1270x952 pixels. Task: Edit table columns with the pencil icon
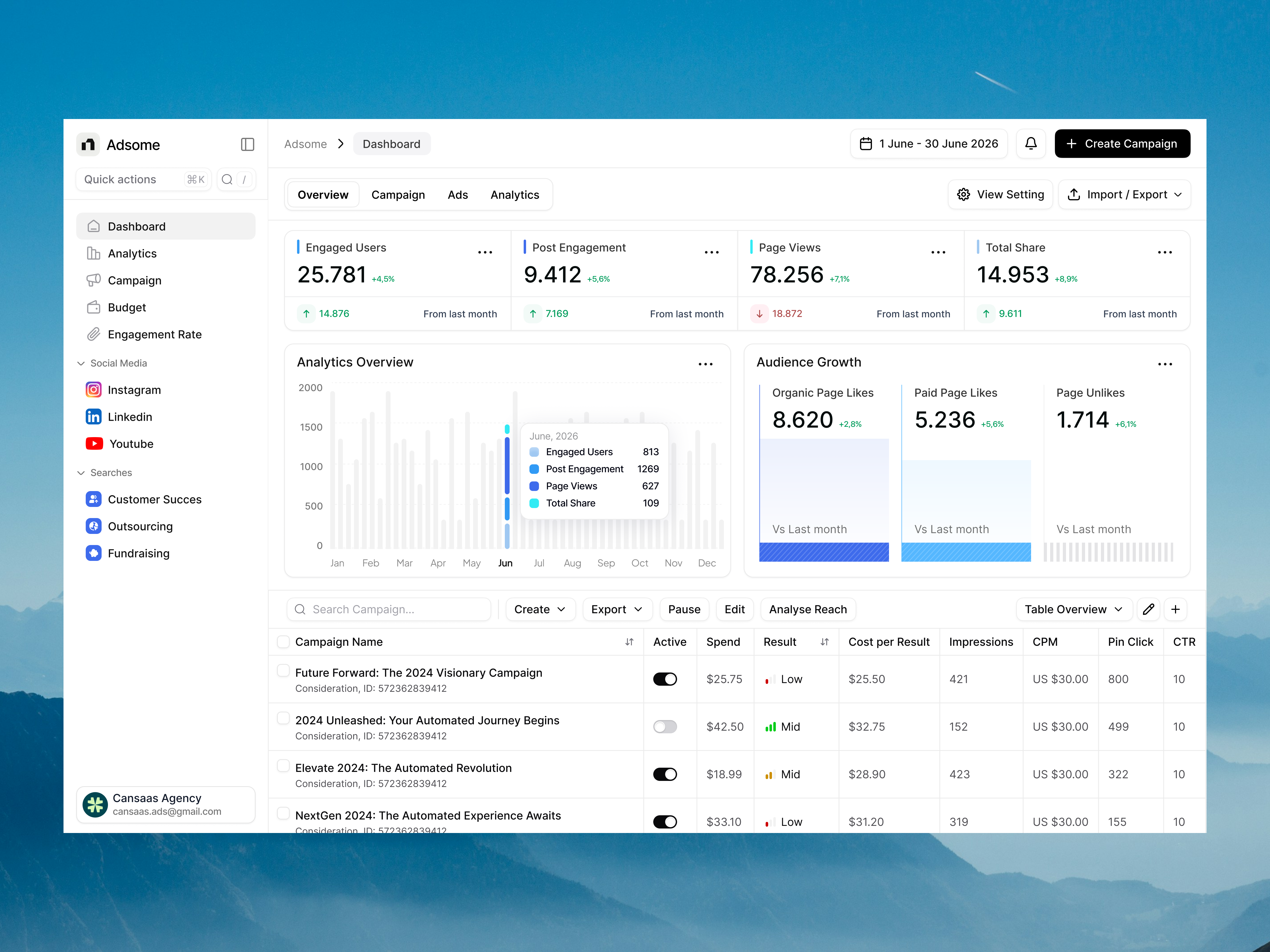pyautogui.click(x=1149, y=609)
